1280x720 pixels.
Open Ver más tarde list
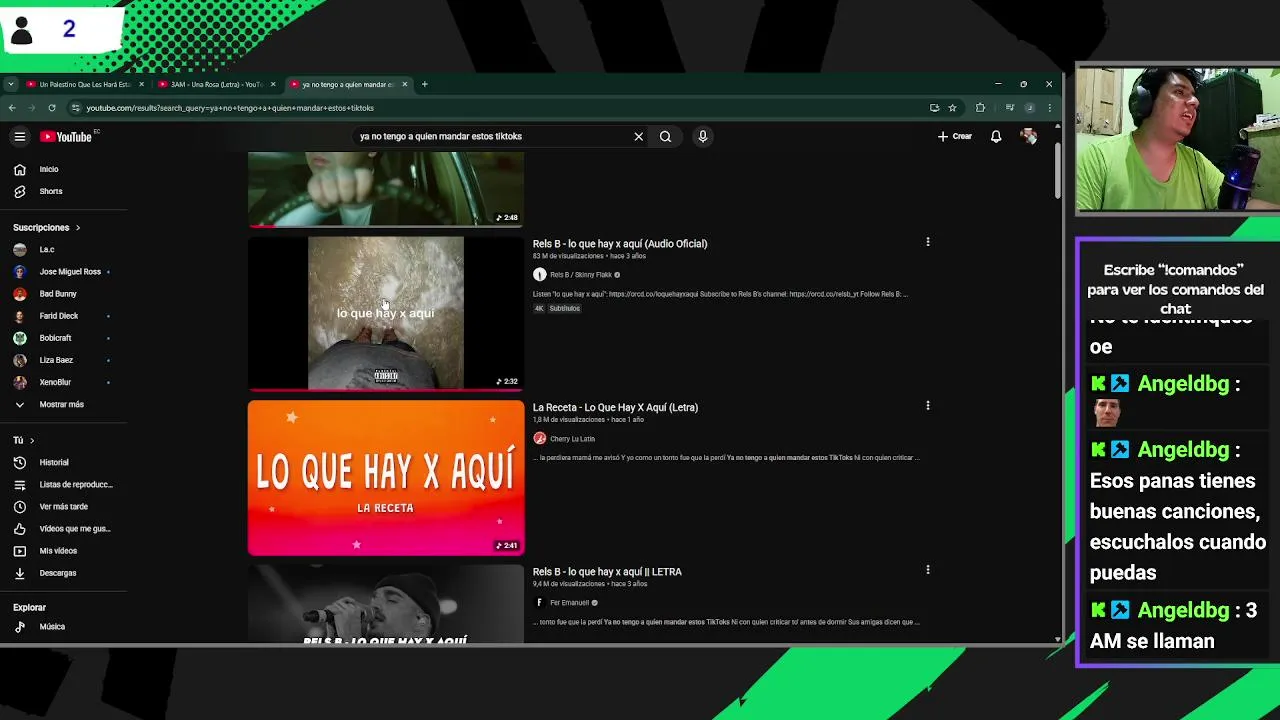coord(63,507)
